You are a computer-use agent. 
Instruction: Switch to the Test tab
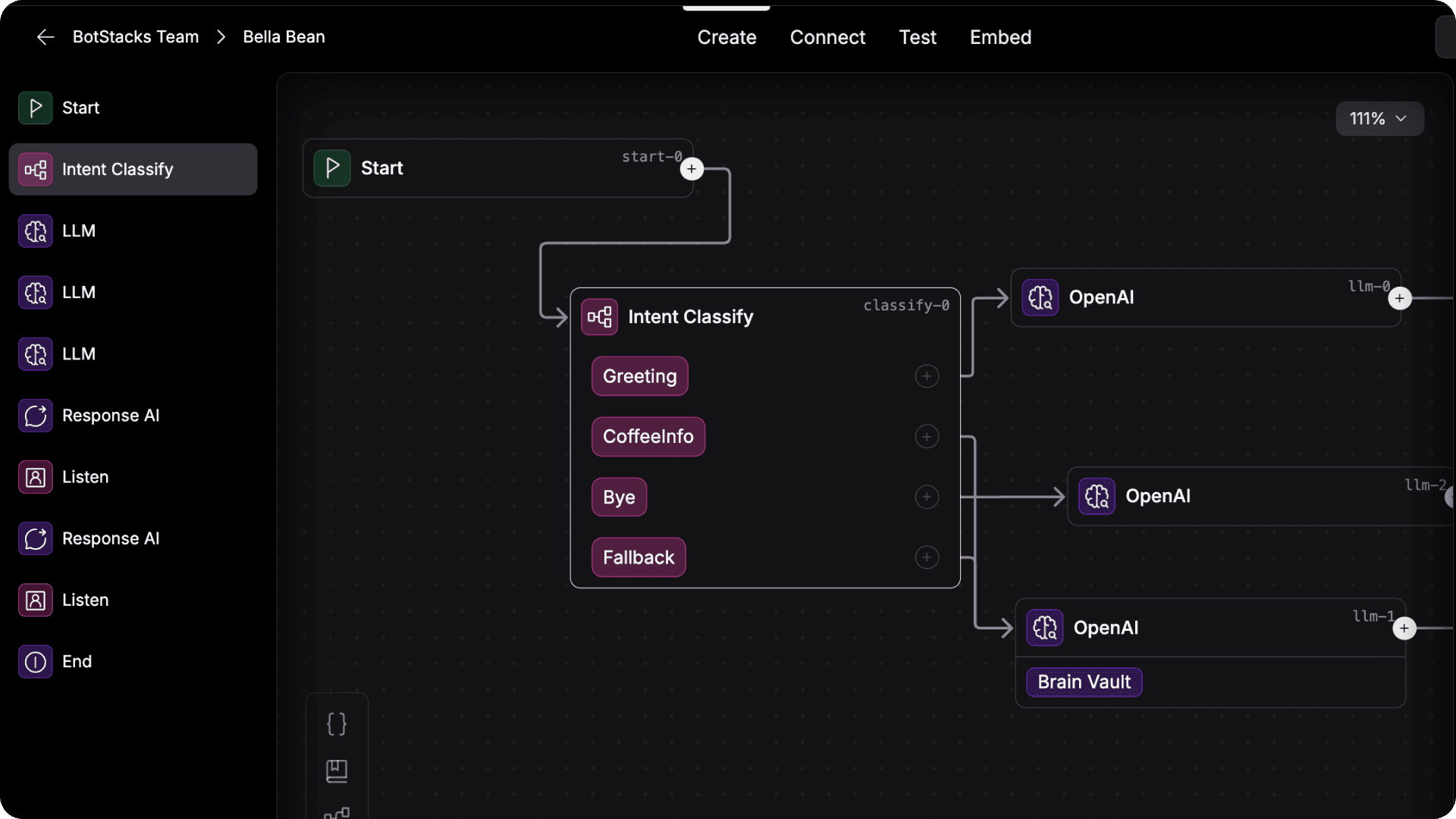pos(918,37)
